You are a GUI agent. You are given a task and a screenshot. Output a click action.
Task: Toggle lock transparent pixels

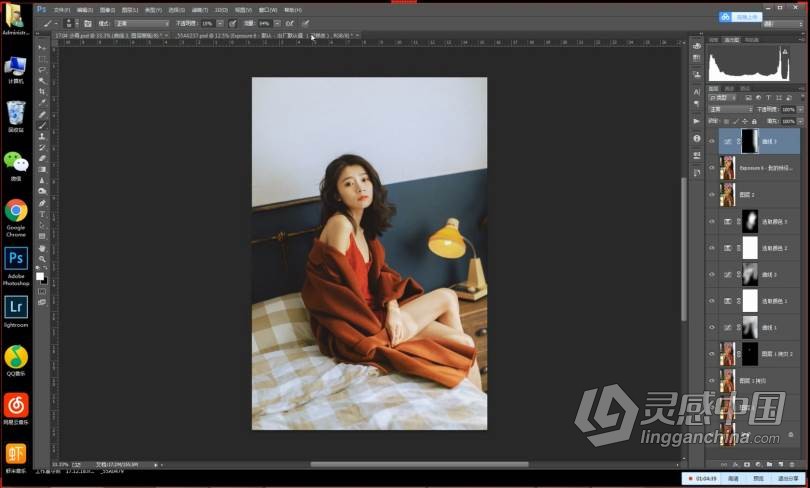tap(726, 121)
